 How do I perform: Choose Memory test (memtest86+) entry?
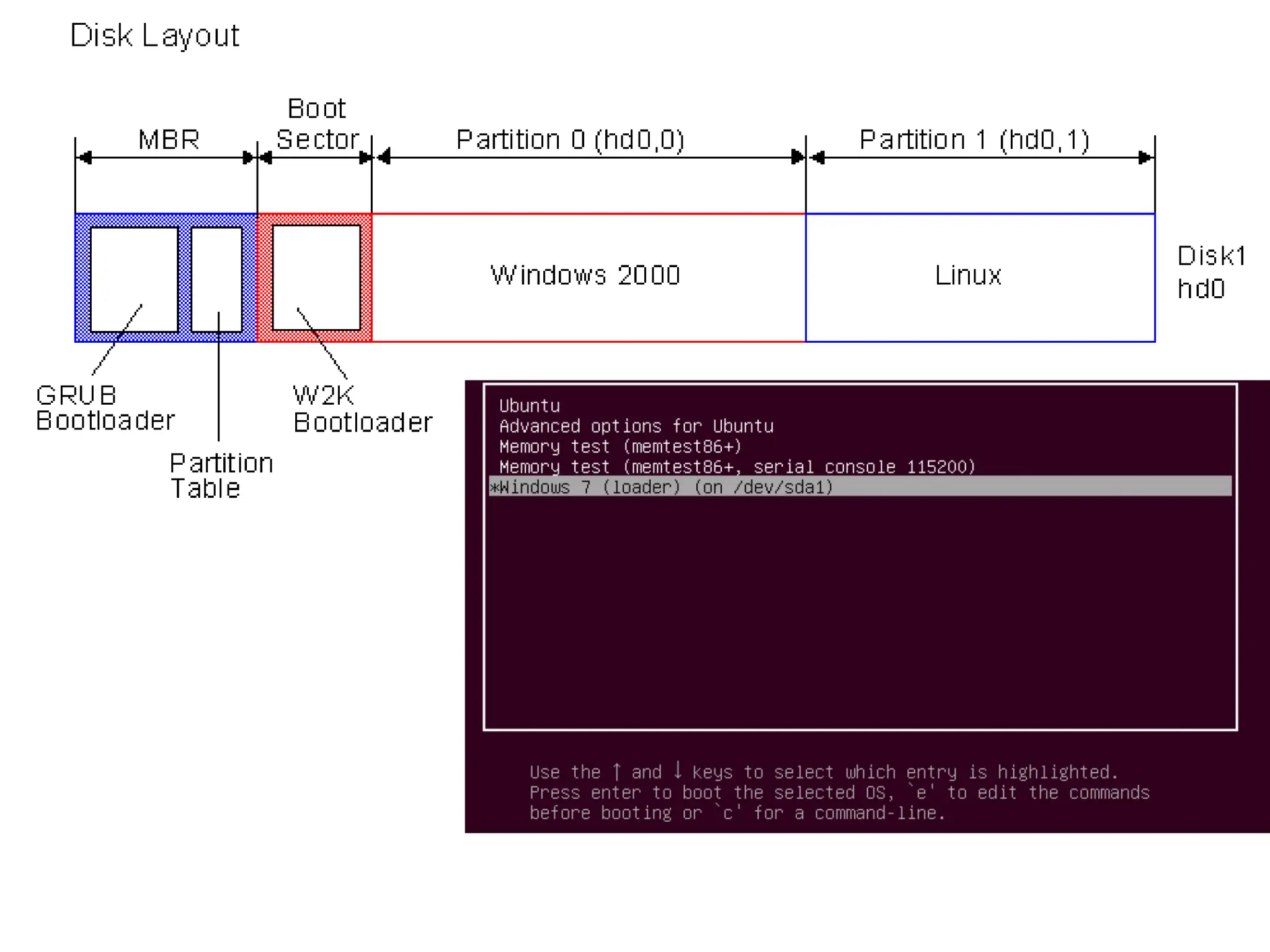pyautogui.click(x=619, y=447)
